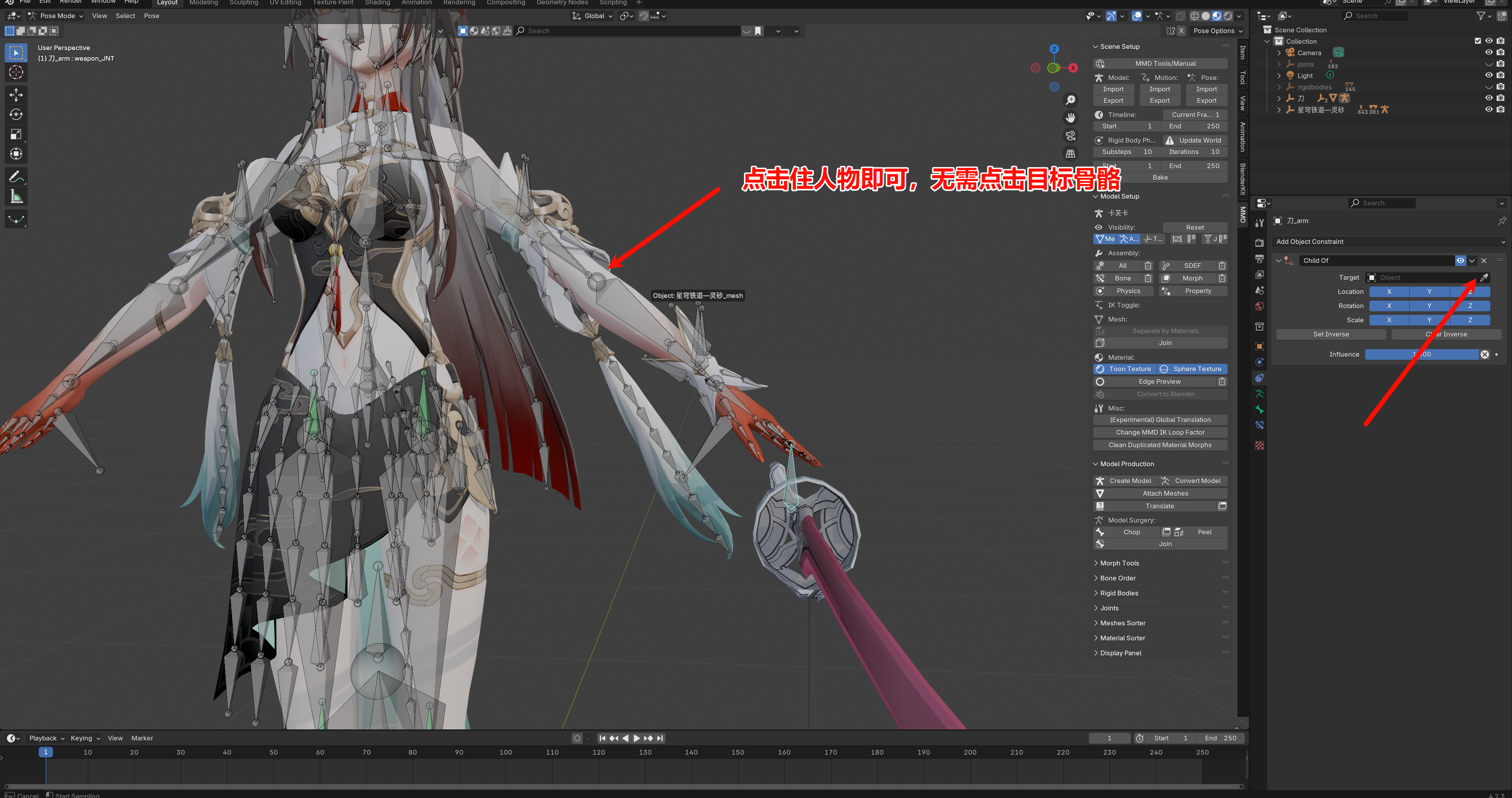Open the Select menu in header

click(125, 16)
